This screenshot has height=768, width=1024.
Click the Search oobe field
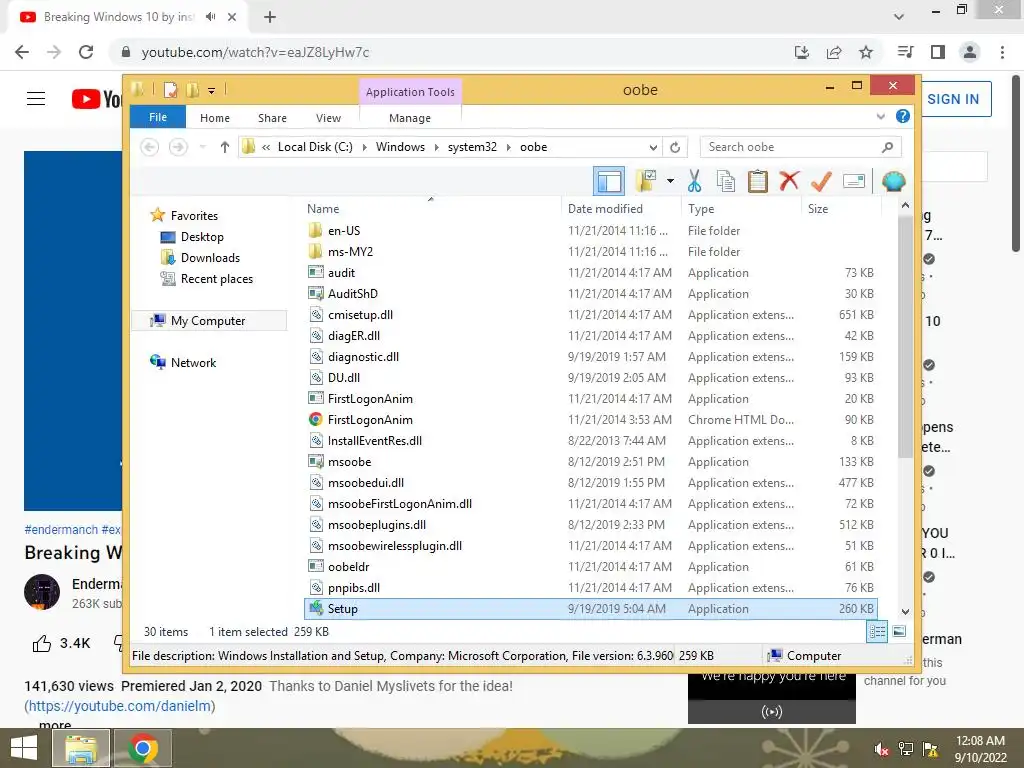pyautogui.click(x=801, y=147)
